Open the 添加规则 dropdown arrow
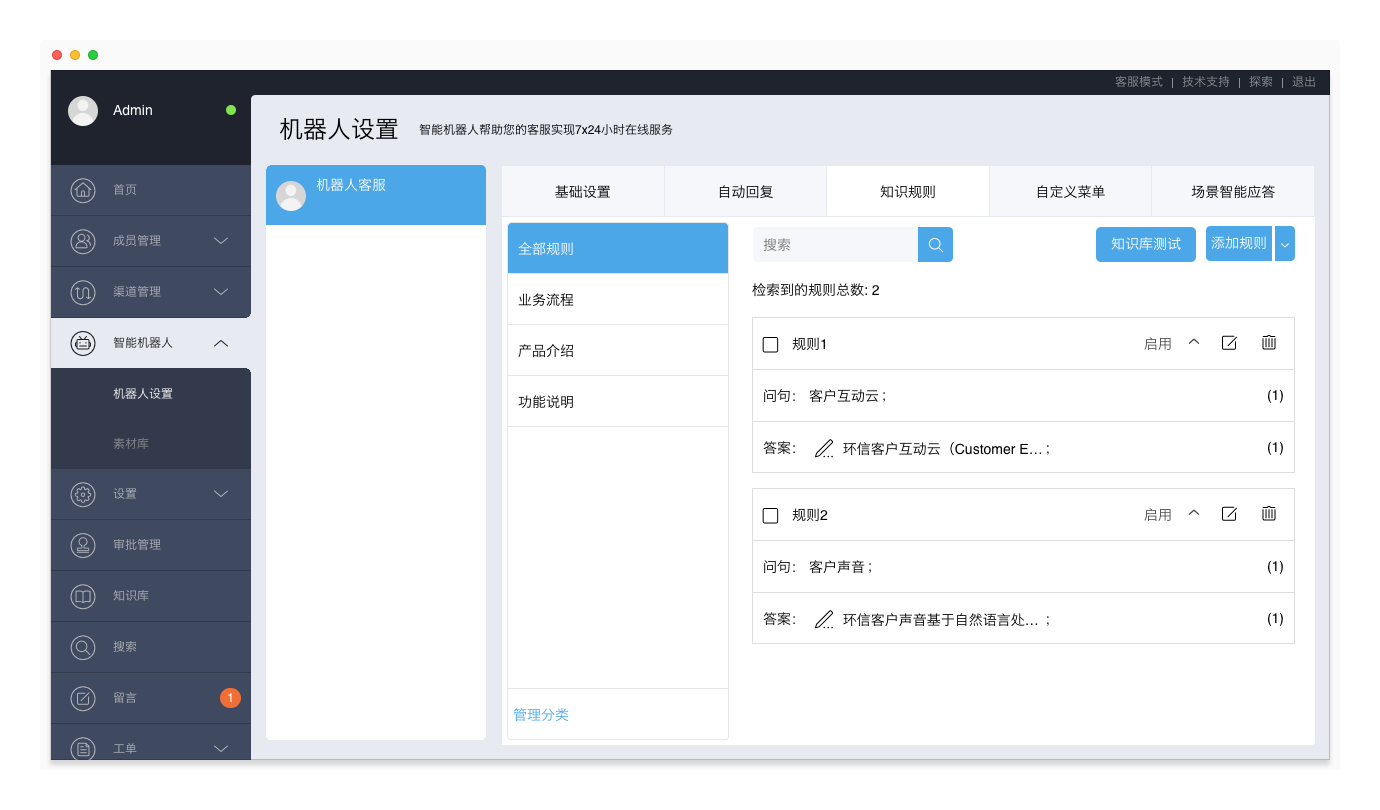 tap(1285, 244)
